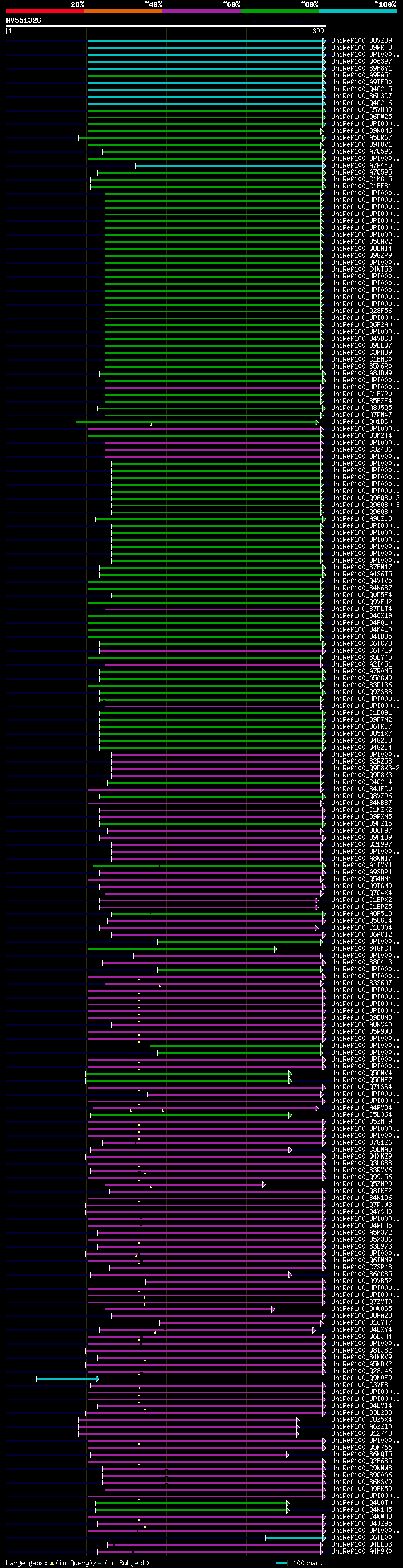The image size is (403, 1568).
Task: Select hit label UniRef100_Q7RJW3
Action: pyautogui.click(x=361, y=1205)
